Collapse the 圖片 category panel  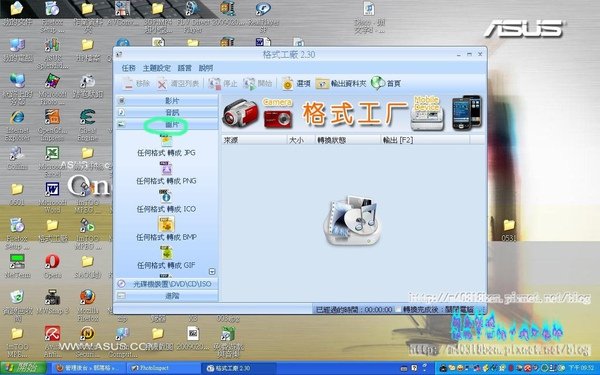tap(167, 124)
